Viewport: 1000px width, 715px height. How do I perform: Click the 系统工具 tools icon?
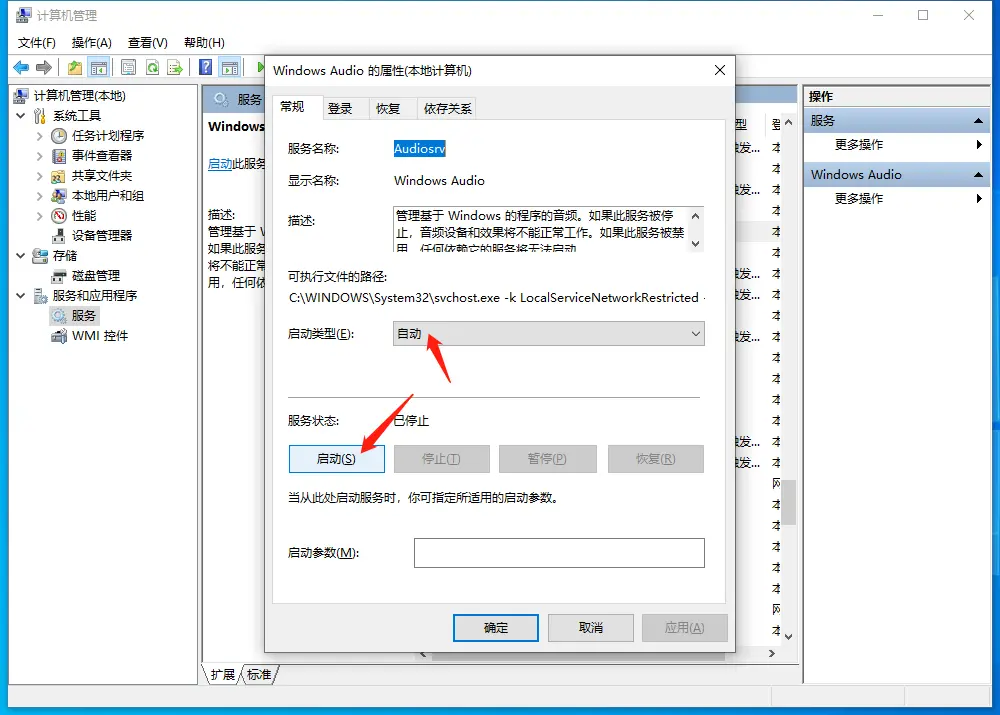(x=40, y=115)
